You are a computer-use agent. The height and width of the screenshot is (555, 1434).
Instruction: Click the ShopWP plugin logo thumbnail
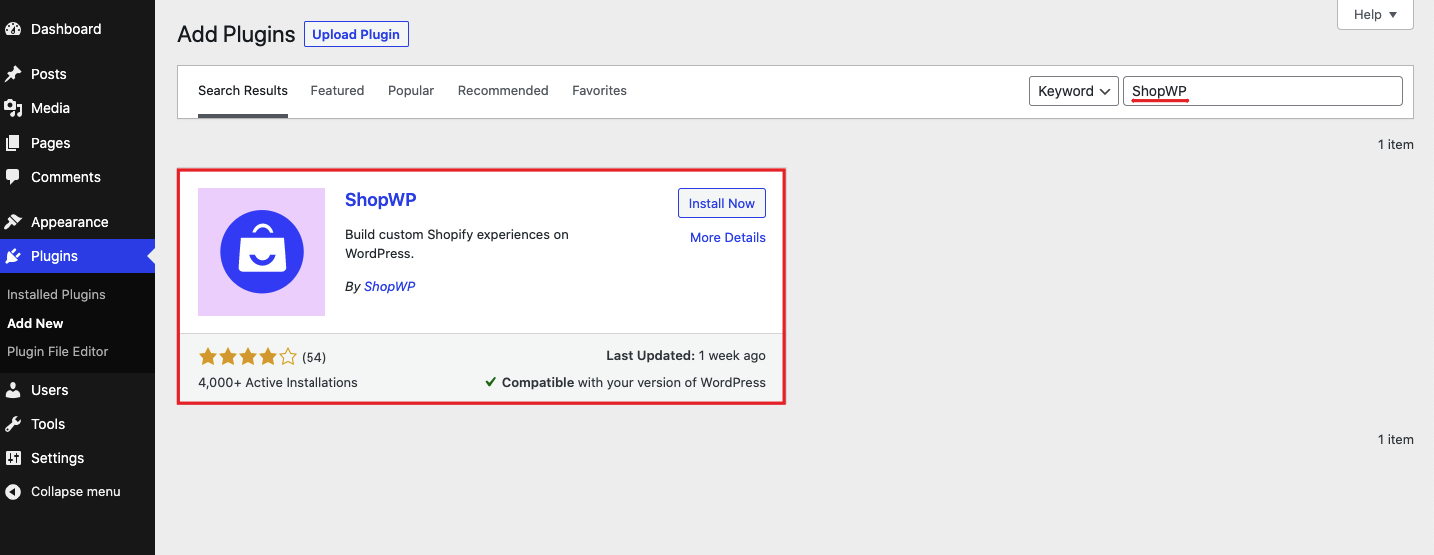[261, 252]
